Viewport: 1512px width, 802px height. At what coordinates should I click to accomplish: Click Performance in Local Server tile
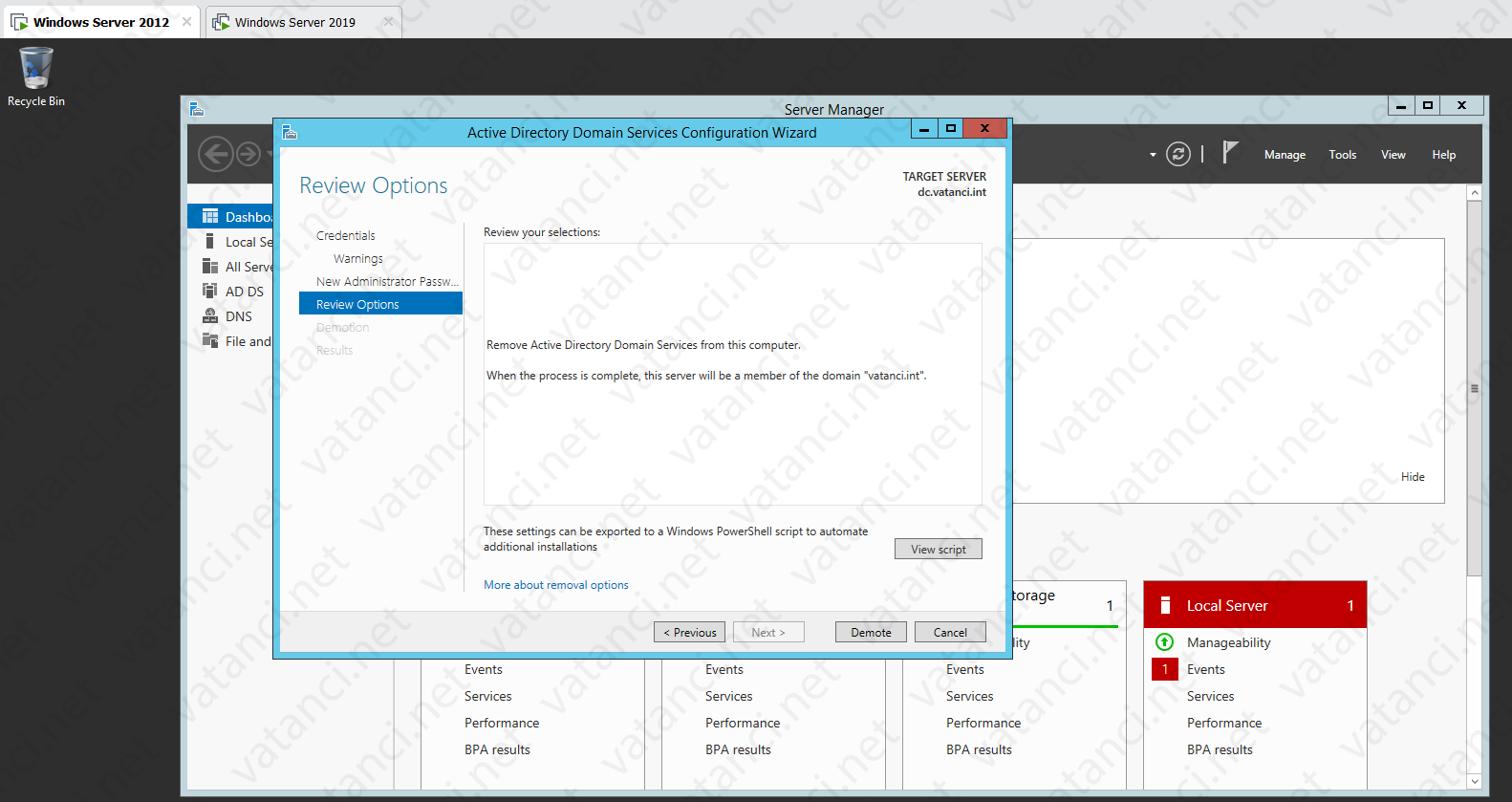click(1224, 723)
